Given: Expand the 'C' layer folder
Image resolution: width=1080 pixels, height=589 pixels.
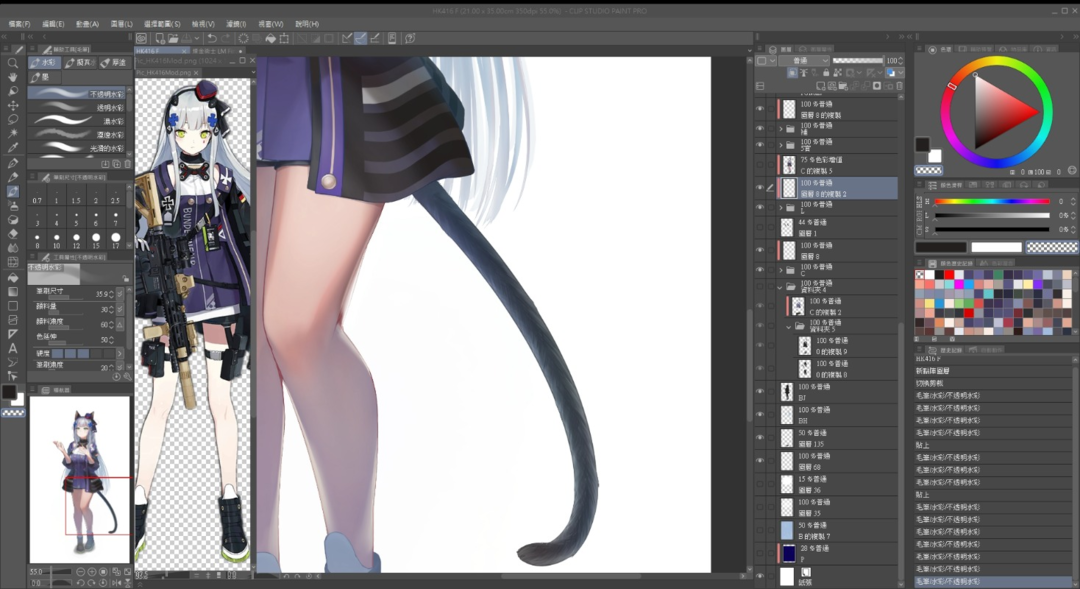Looking at the screenshot, I should [781, 270].
